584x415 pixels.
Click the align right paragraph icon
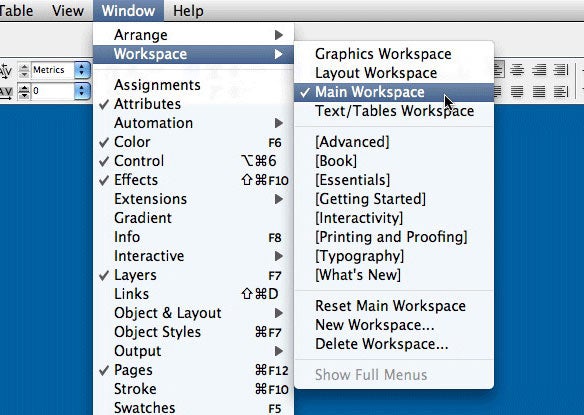(x=539, y=70)
